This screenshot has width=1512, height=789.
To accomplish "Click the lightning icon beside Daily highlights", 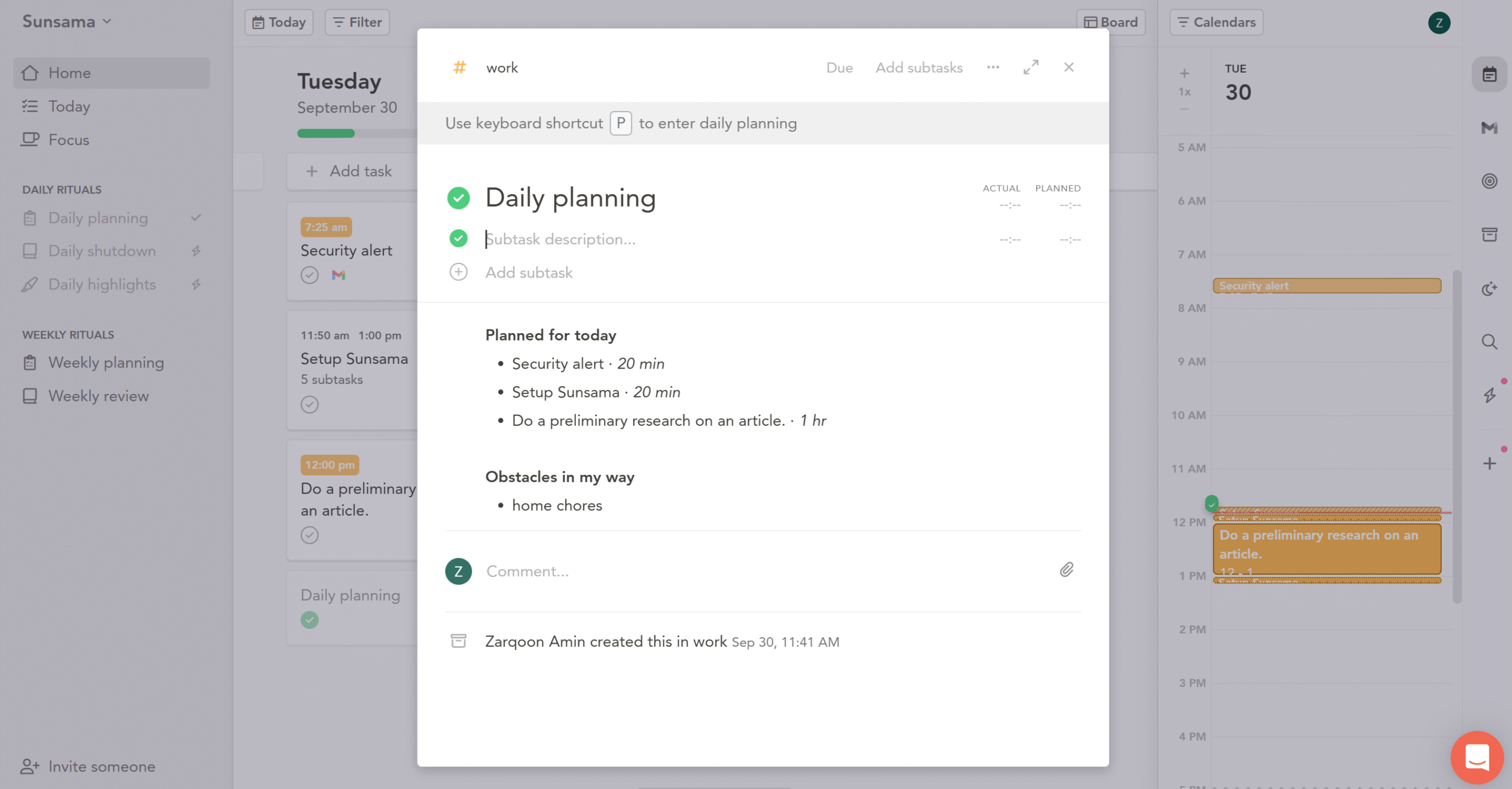I will pyautogui.click(x=196, y=284).
